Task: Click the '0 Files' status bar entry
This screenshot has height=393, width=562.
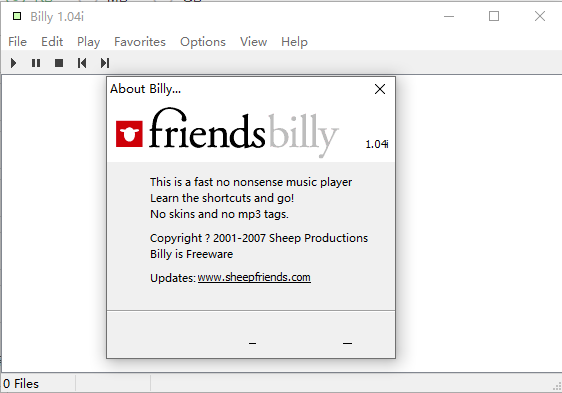Action: click(21, 384)
